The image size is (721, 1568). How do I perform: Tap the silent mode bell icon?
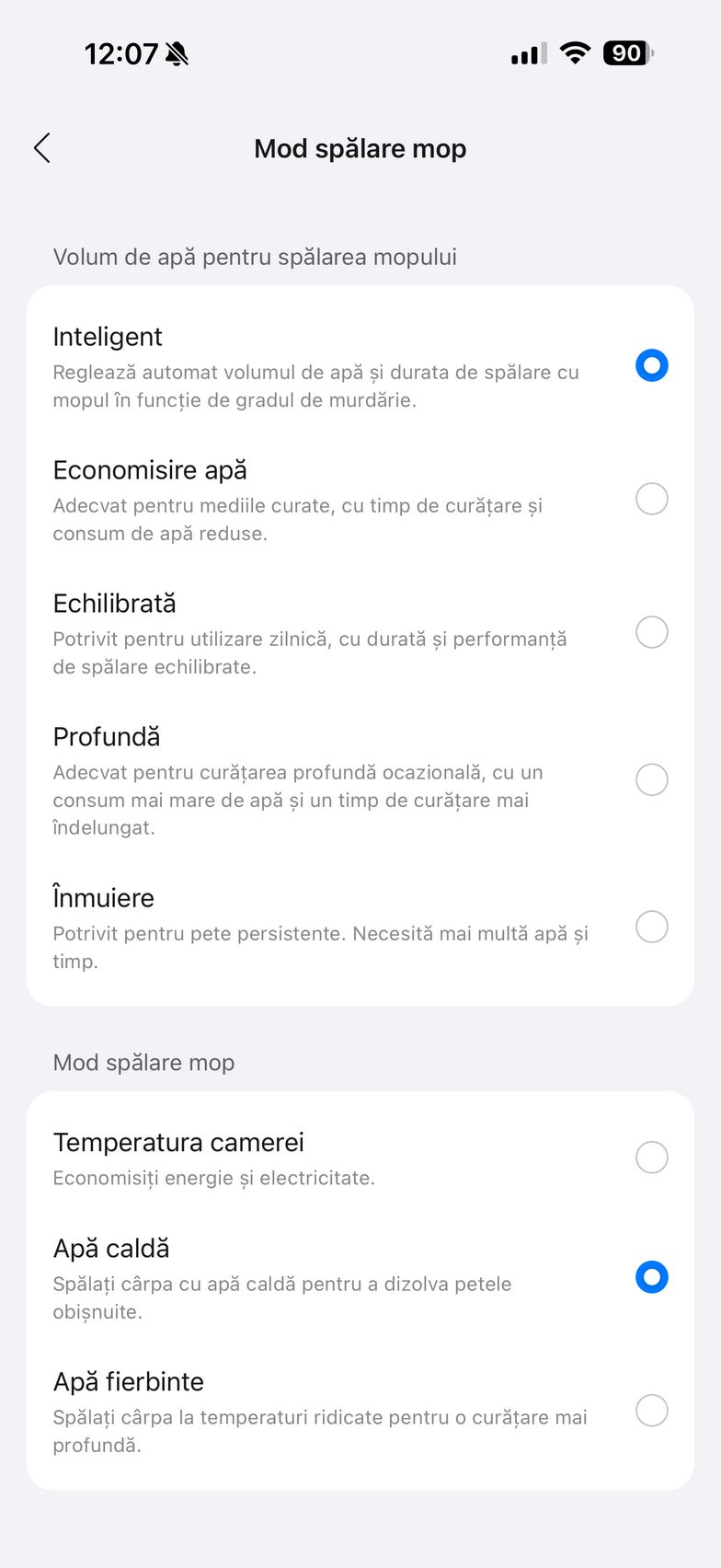(177, 54)
